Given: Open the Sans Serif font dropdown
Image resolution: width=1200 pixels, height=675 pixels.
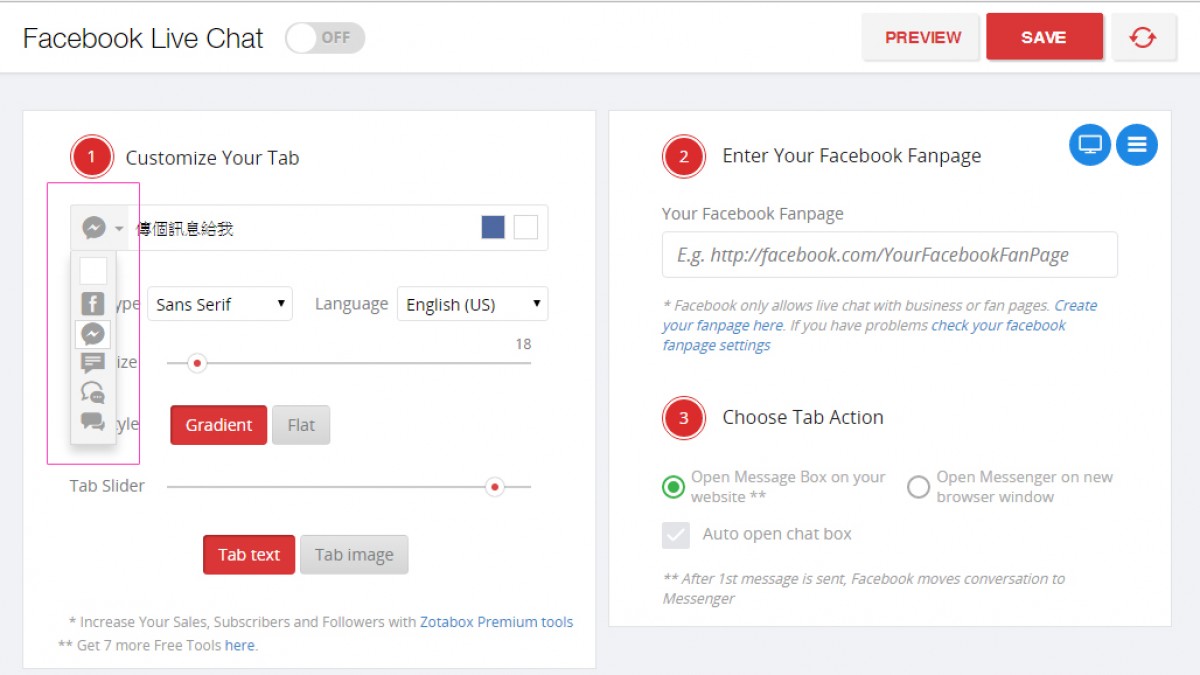Looking at the screenshot, I should click(220, 304).
